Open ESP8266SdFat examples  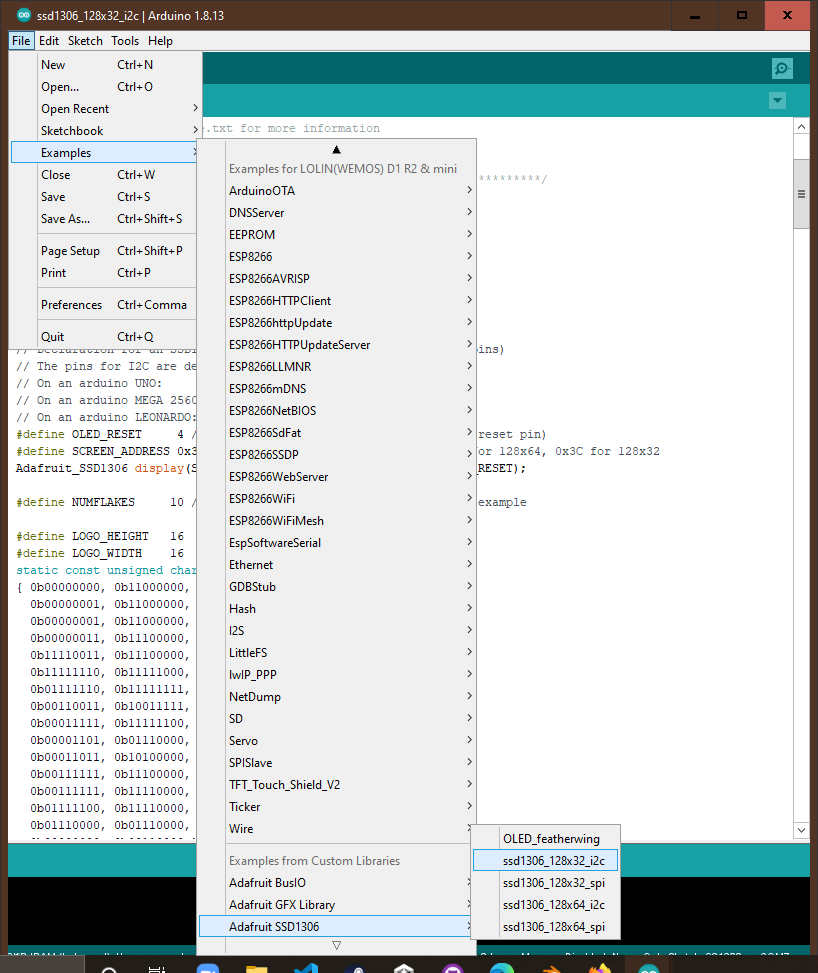click(337, 433)
